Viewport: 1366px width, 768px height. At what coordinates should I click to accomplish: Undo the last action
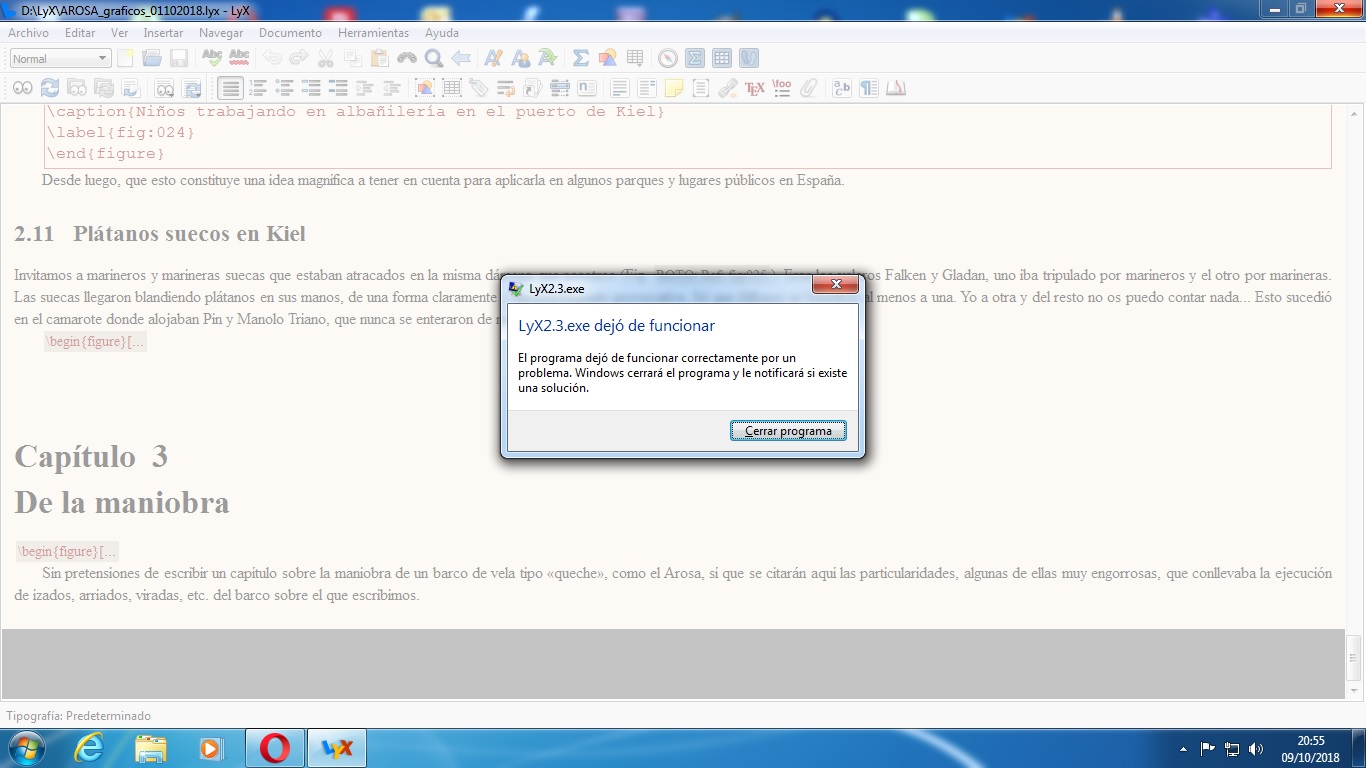click(x=272, y=58)
